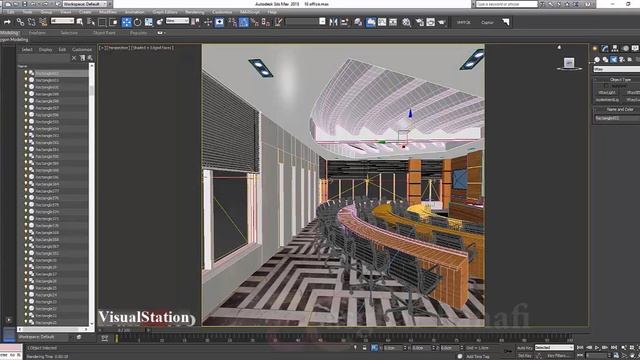Toggle Spinner Snap in main toolbar
The width and height of the screenshot is (640, 360).
pyautogui.click(x=266, y=22)
